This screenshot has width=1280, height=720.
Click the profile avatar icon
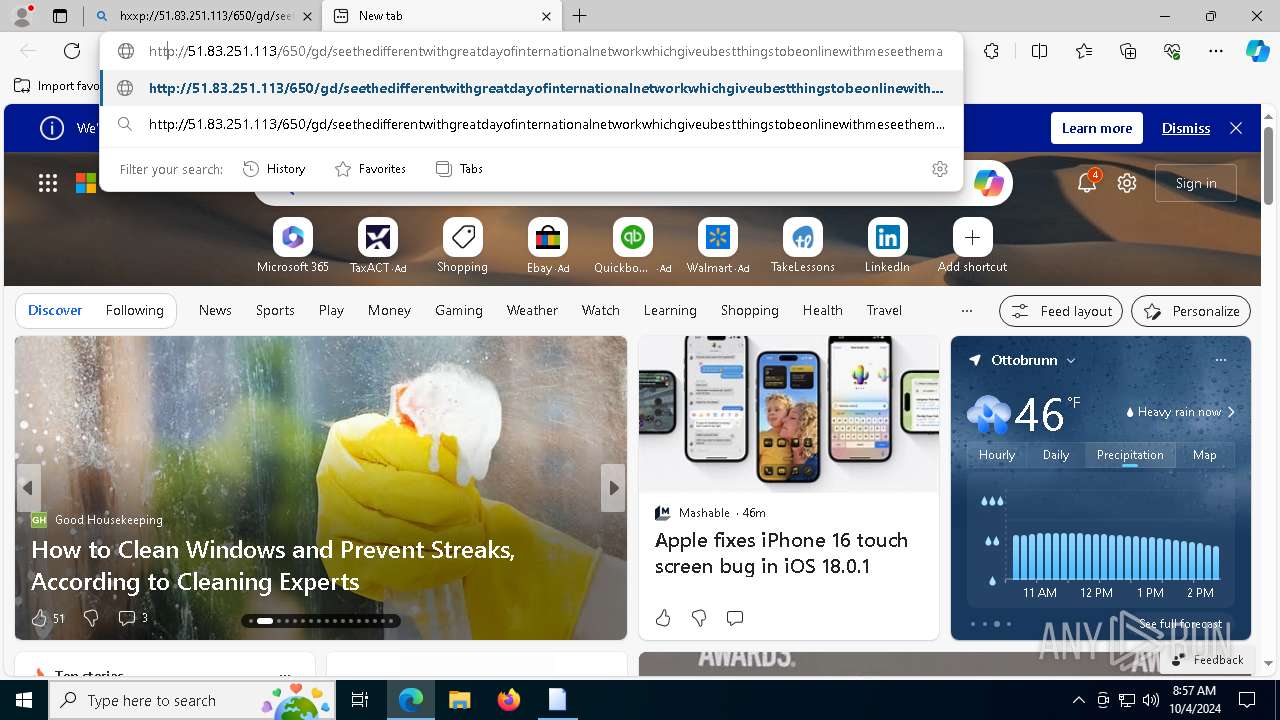(22, 16)
